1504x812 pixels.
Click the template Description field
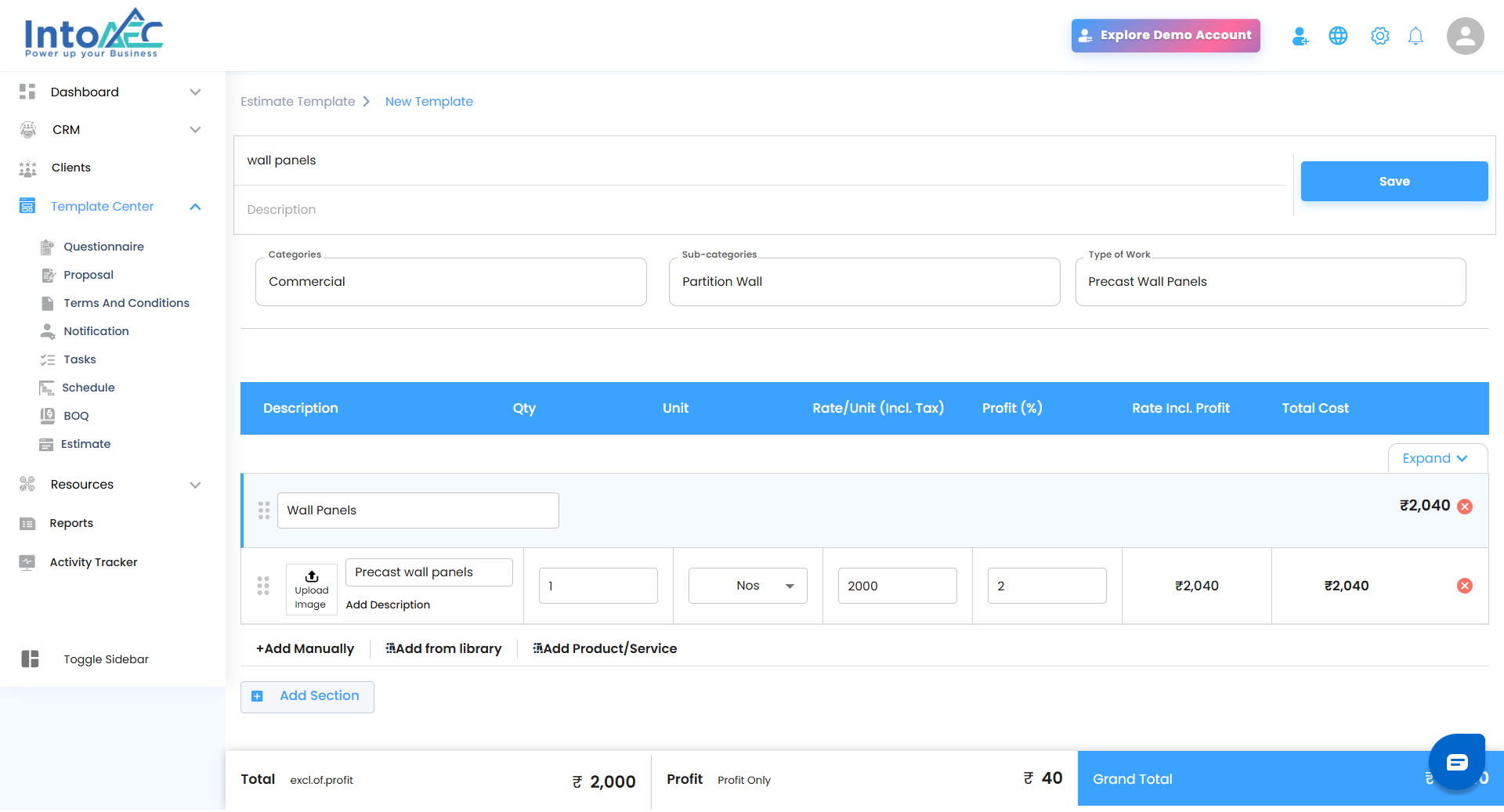tap(760, 210)
